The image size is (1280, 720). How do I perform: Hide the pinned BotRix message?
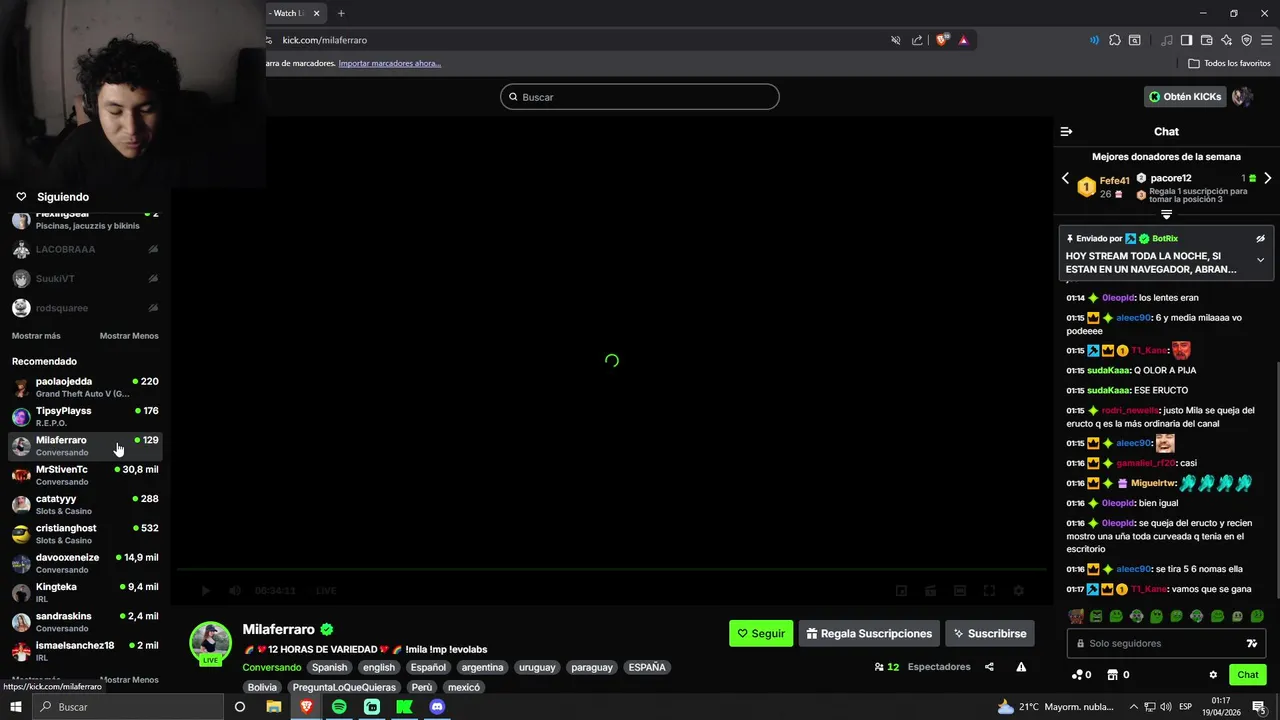pyautogui.click(x=1260, y=239)
